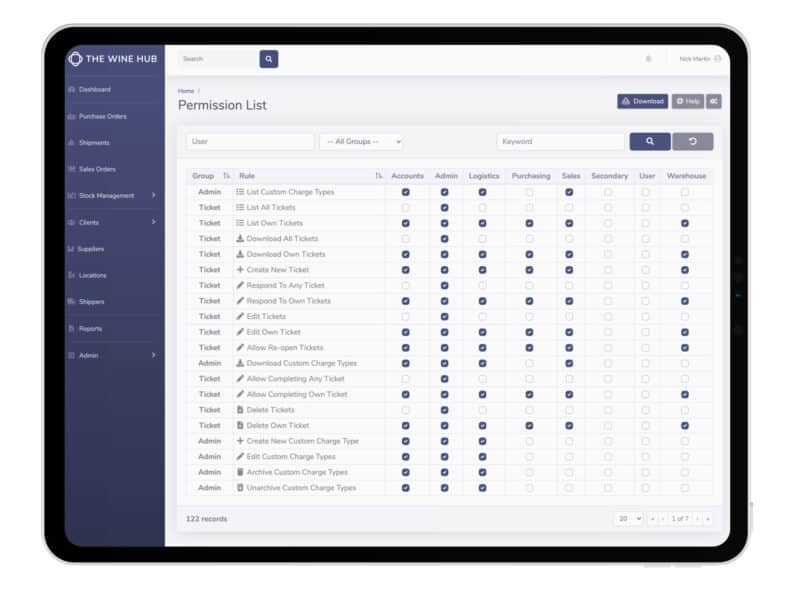Screen dimensions: 794x591
Task: Uncheck Sales for Create New Ticket
Action: (569, 270)
